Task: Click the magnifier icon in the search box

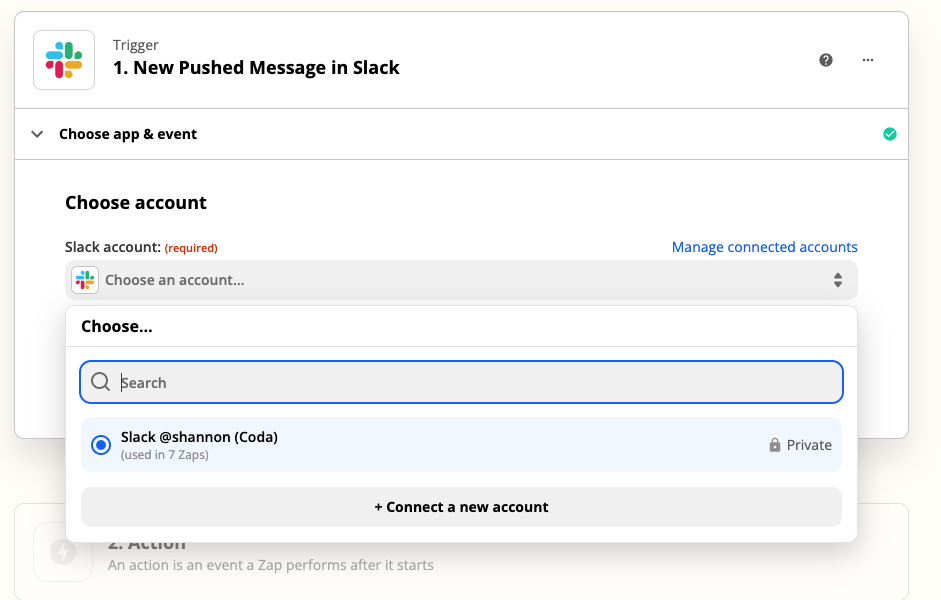Action: pyautogui.click(x=101, y=382)
